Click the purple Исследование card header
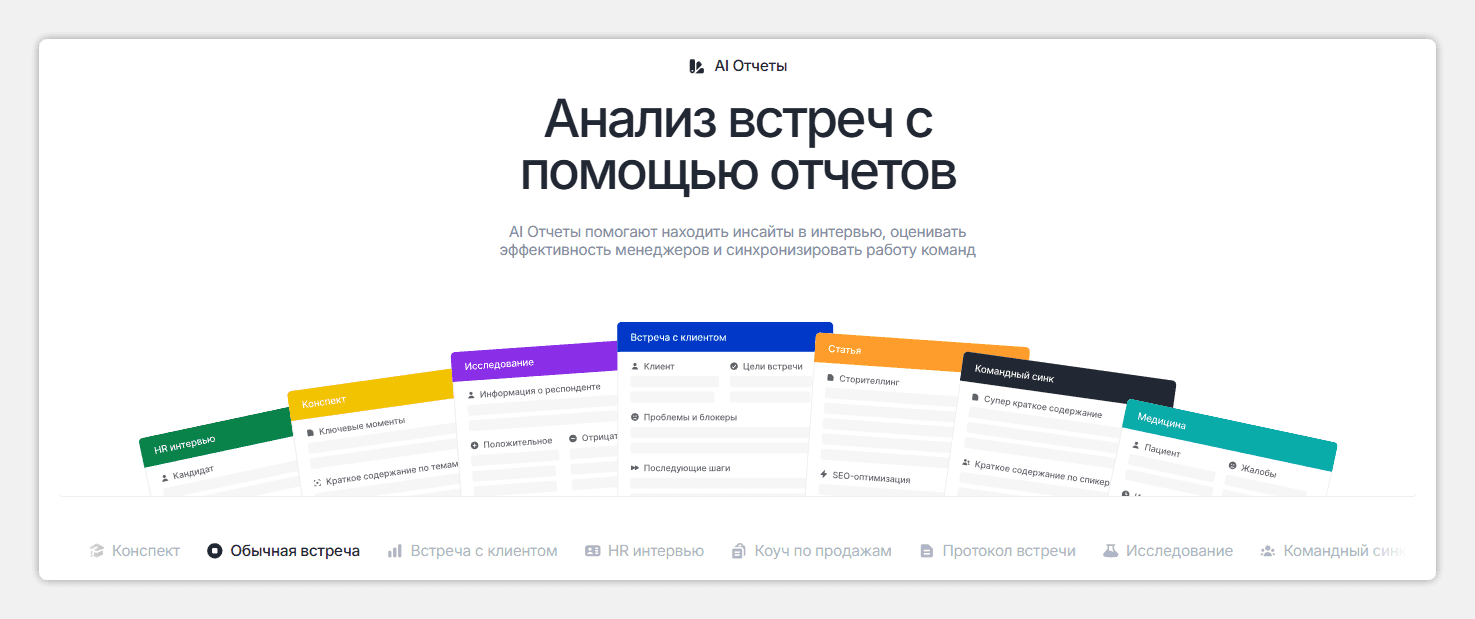Screen dimensions: 1475x619 (x=535, y=361)
